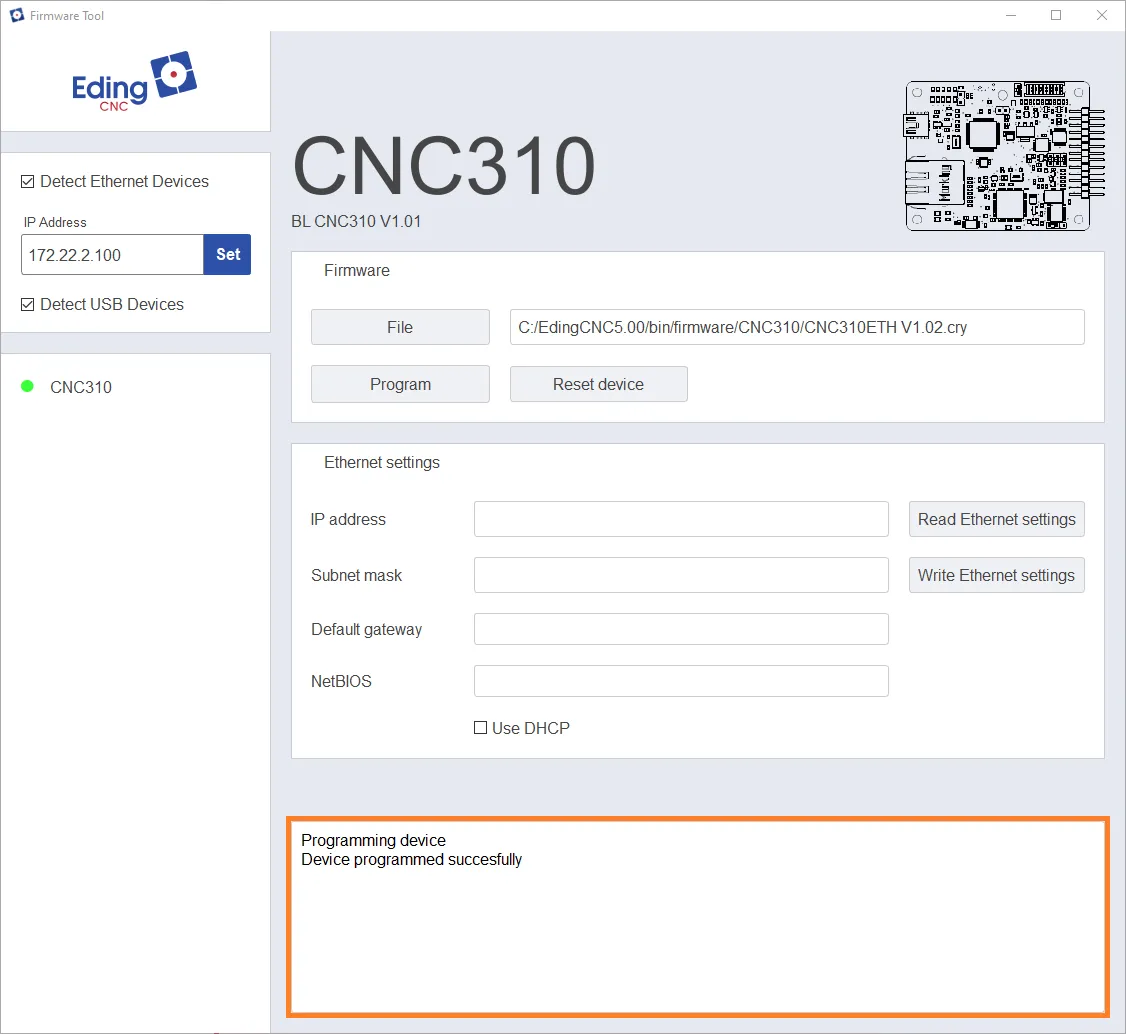
Task: Click the green CNC310 status indicator
Action: point(27,386)
